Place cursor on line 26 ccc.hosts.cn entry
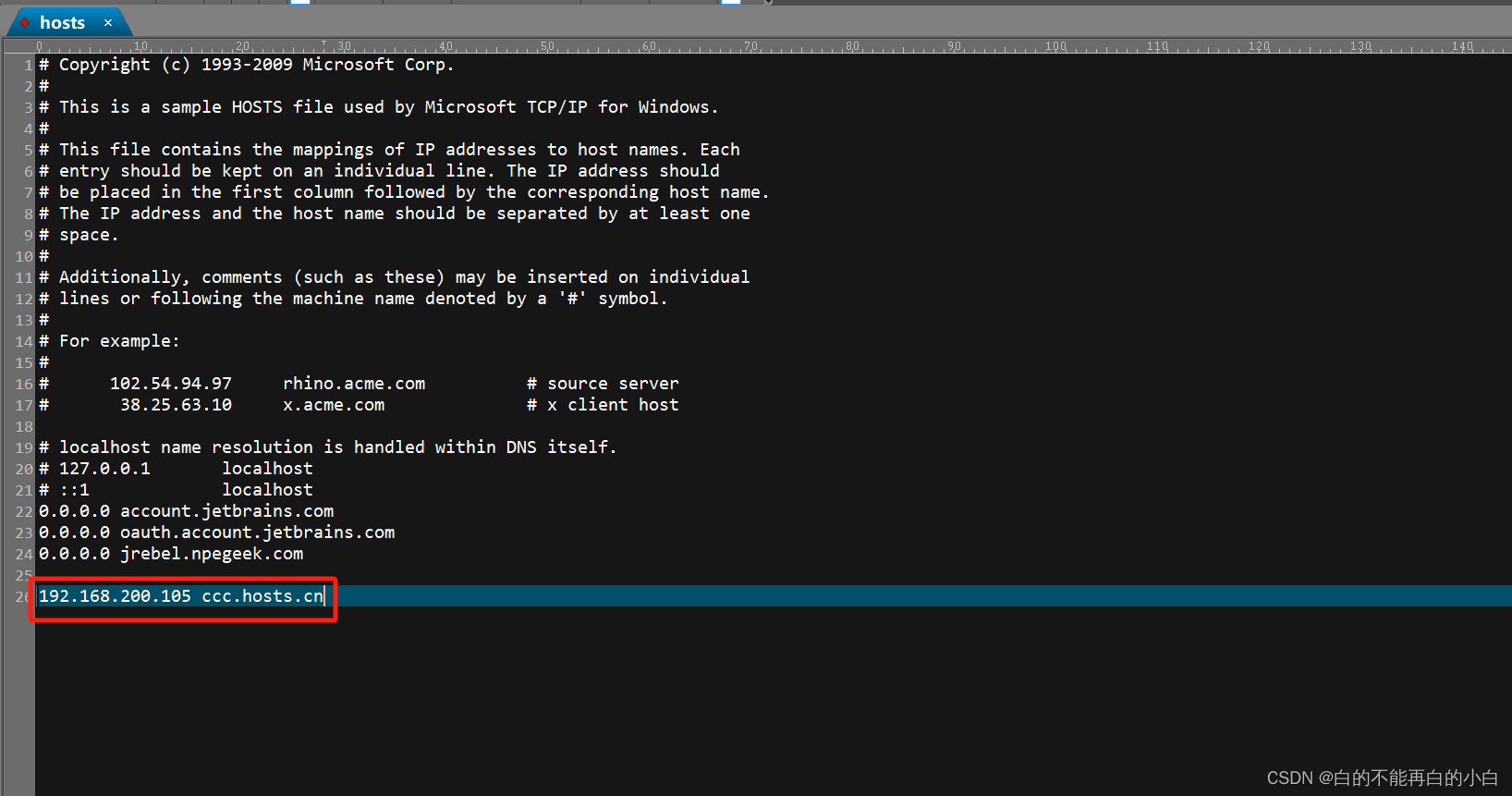 [x=181, y=596]
